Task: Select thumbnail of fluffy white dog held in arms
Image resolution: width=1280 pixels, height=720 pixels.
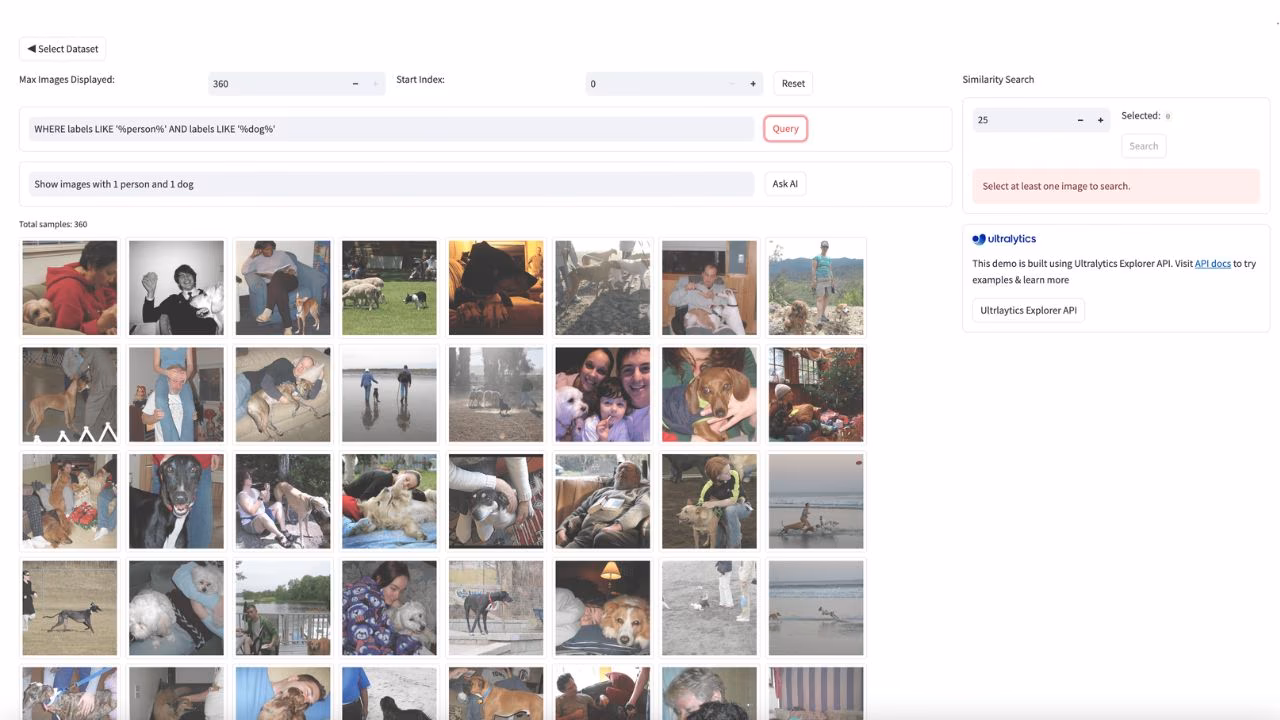Action: point(176,608)
